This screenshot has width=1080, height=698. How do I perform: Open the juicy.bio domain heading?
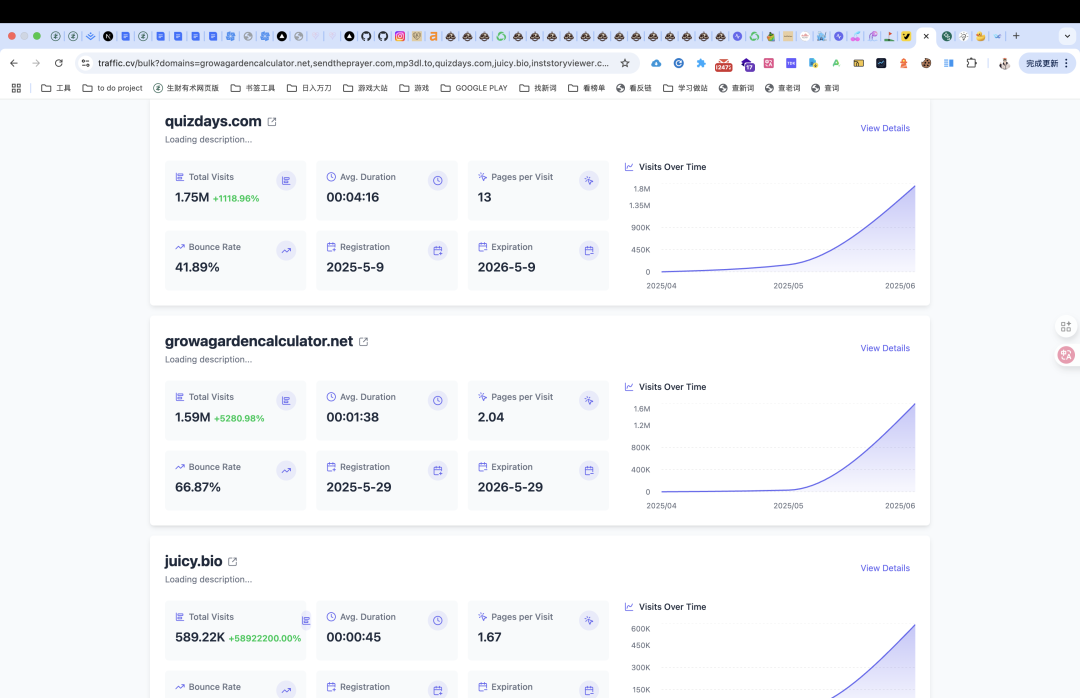pos(193,561)
